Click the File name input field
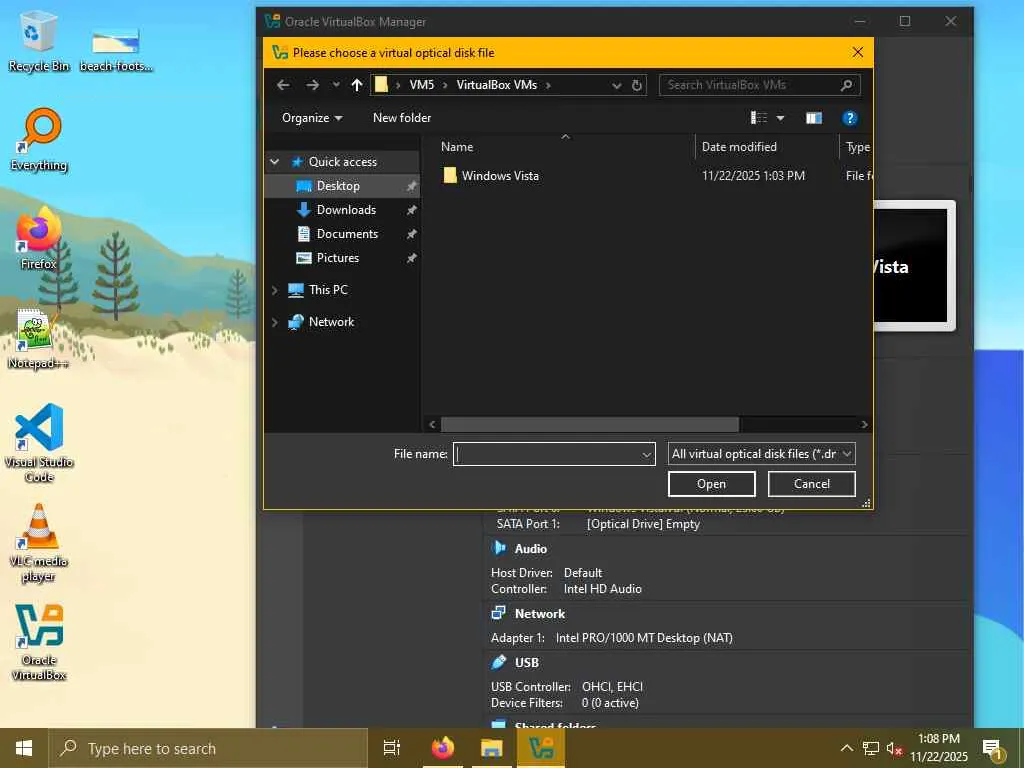 [547, 454]
